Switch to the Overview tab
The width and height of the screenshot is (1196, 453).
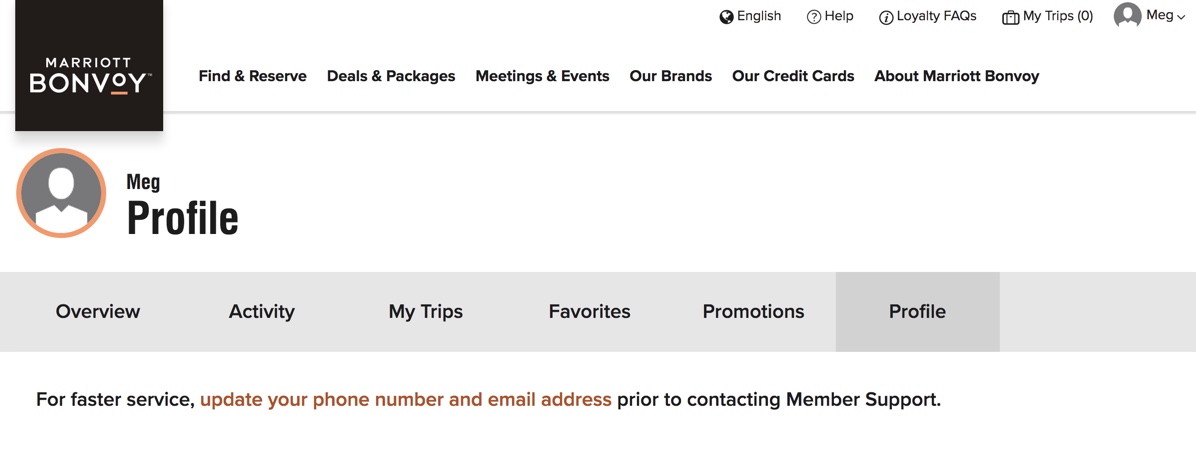tap(98, 312)
